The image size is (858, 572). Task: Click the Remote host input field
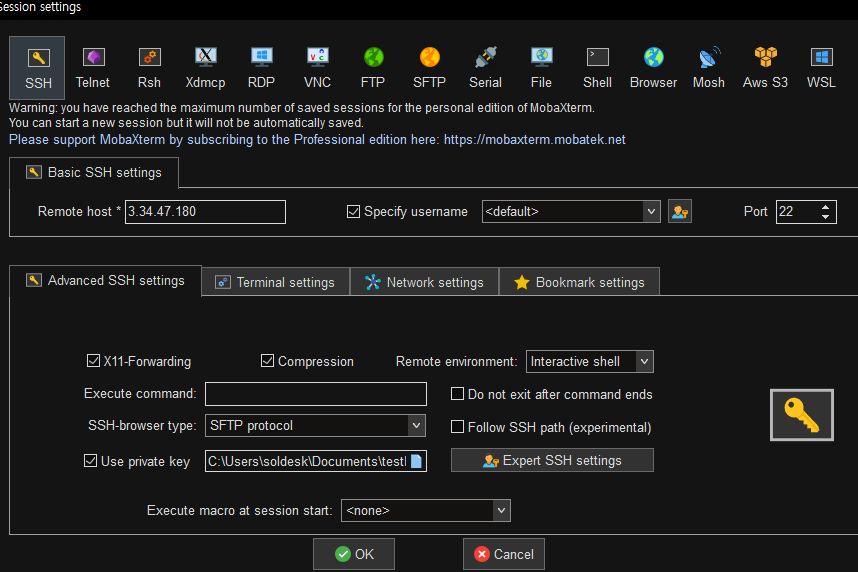tap(205, 212)
